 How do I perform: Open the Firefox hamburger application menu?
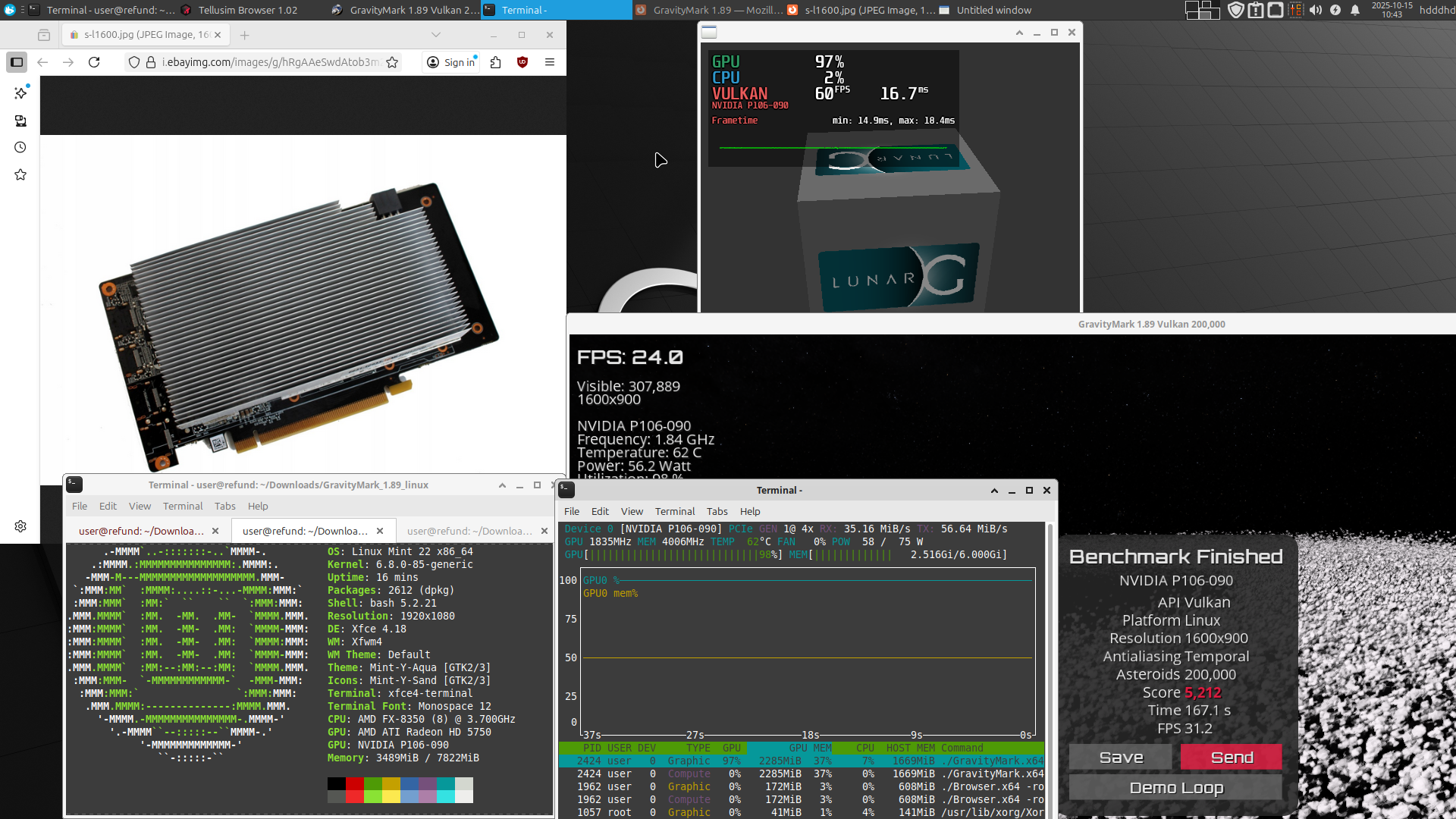click(550, 62)
